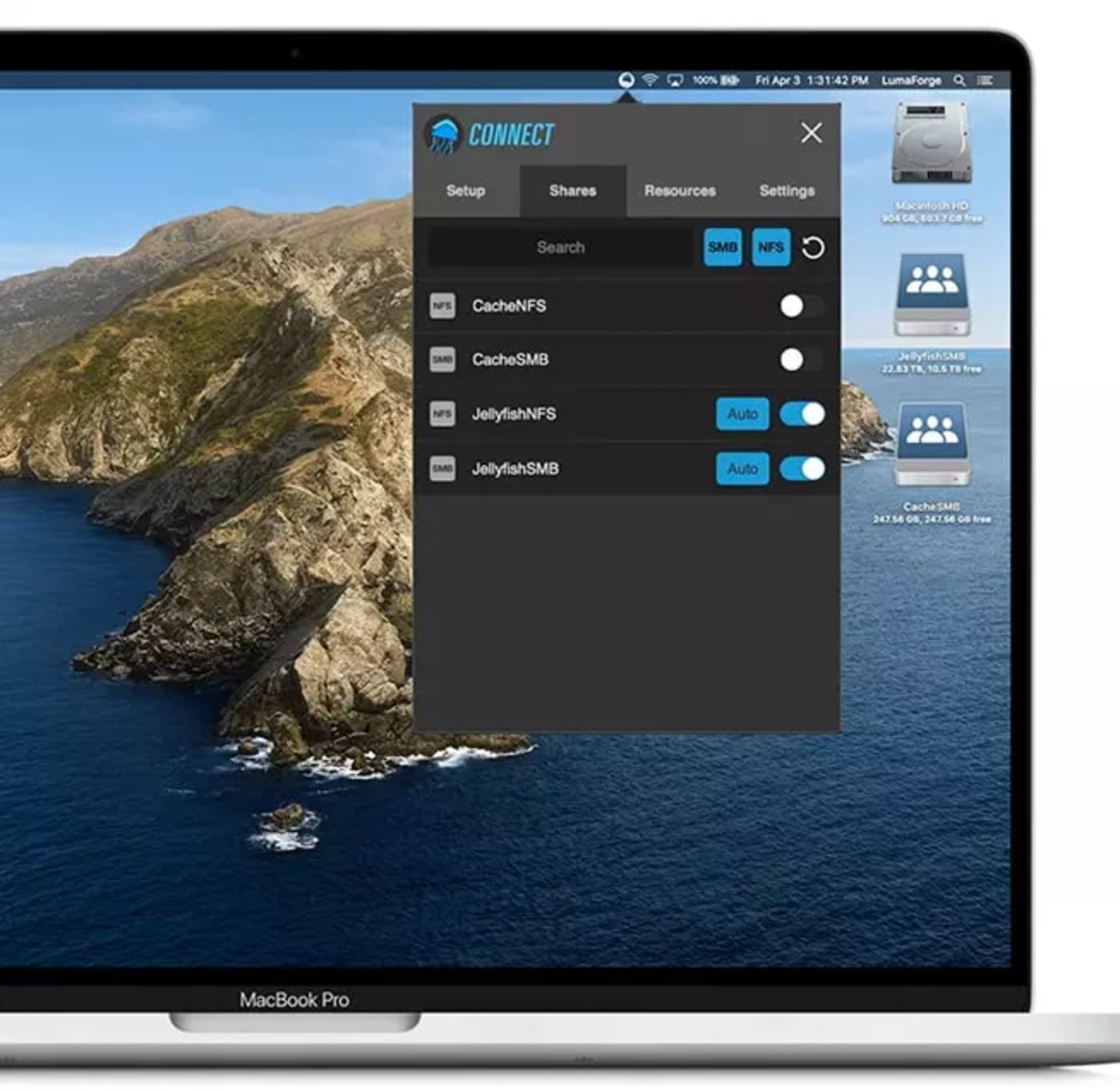Open Notification Center list icon
This screenshot has width=1120, height=1091.
[986, 80]
